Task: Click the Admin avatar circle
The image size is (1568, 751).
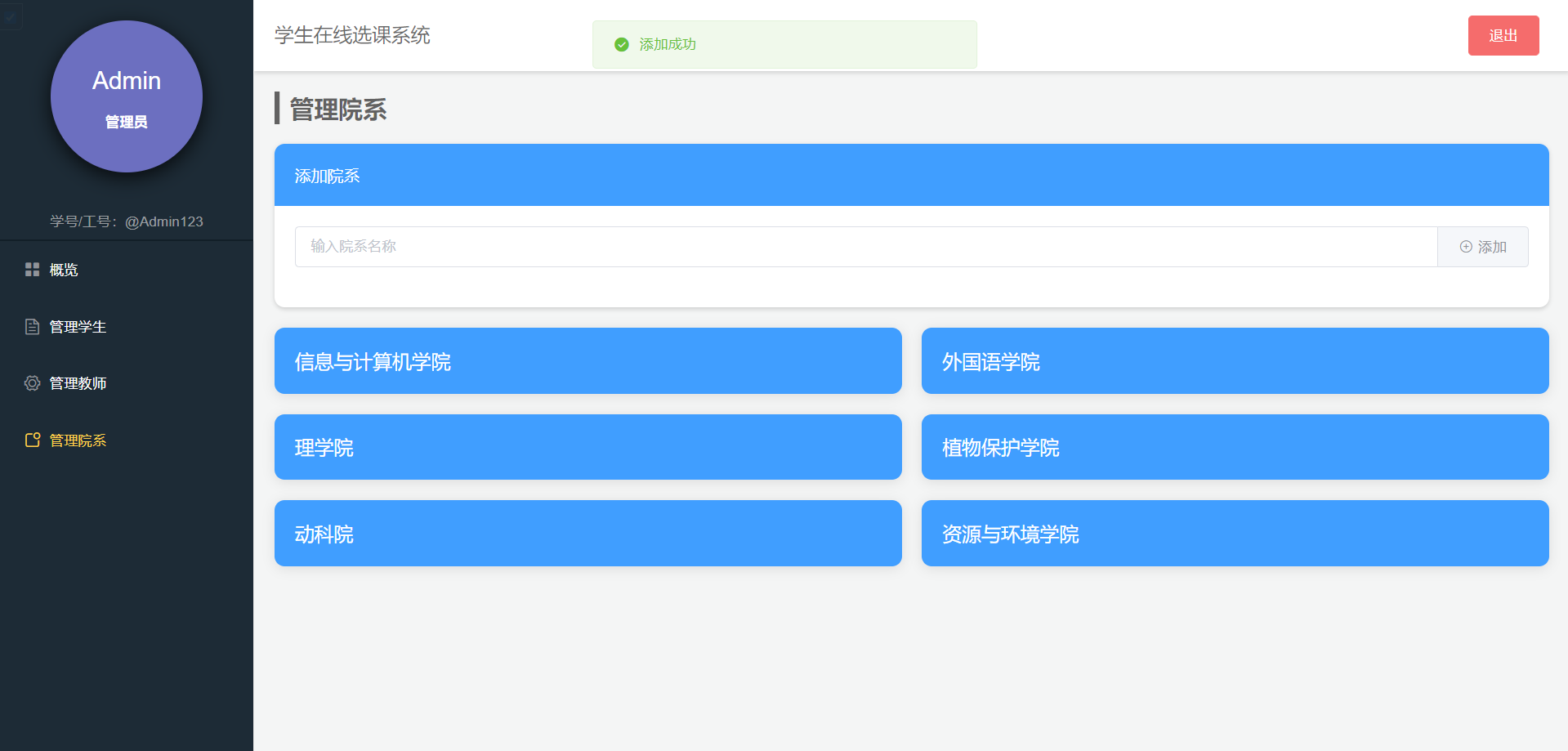Action: coord(127,96)
